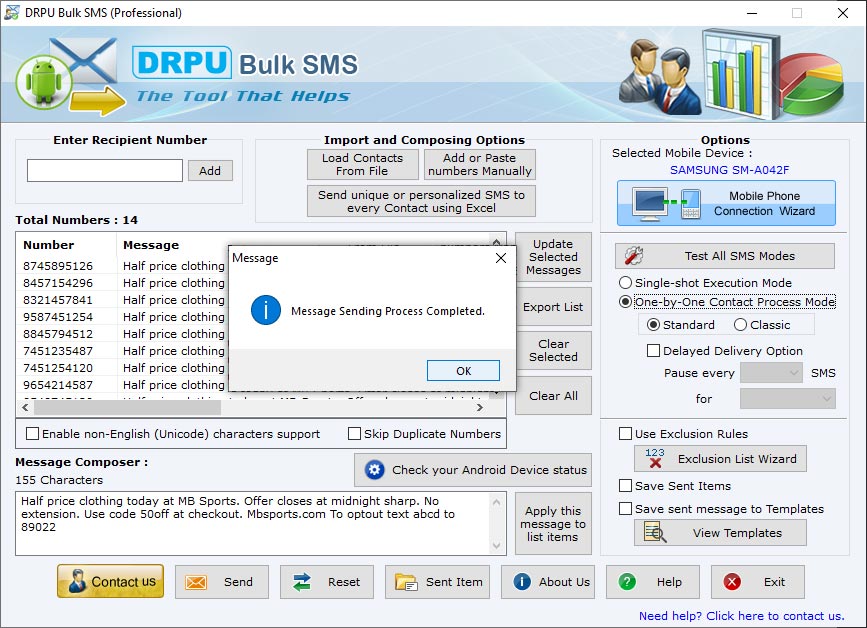Click the computer-phone connection wizard icon
The width and height of the screenshot is (867, 628).
[x=666, y=204]
